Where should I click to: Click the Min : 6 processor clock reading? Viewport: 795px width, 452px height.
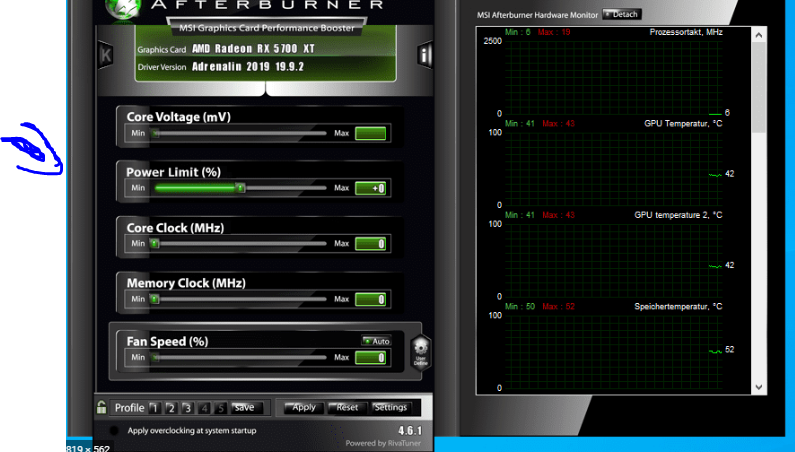(518, 32)
